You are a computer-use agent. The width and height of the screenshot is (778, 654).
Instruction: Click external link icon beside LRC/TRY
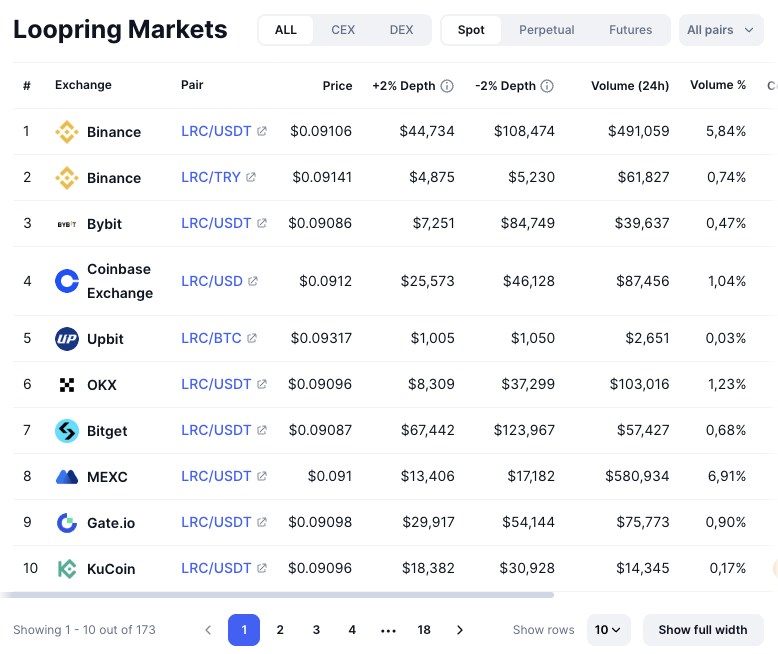[x=251, y=177]
